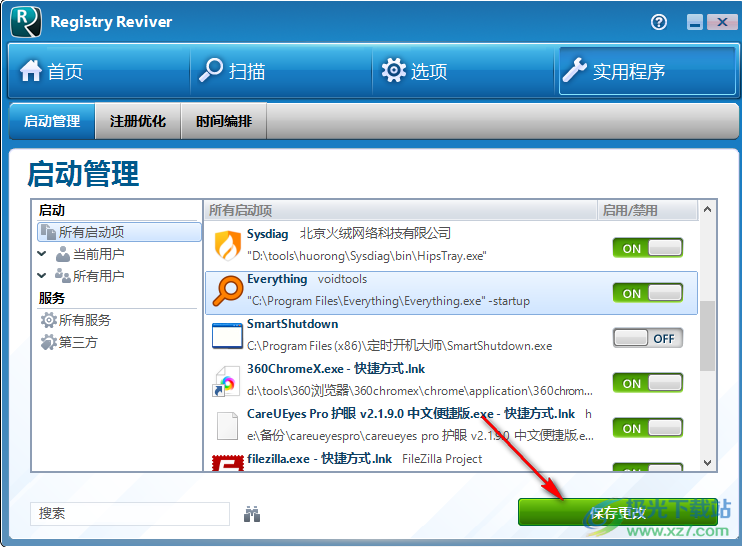Click the options gear icon

coord(394,71)
